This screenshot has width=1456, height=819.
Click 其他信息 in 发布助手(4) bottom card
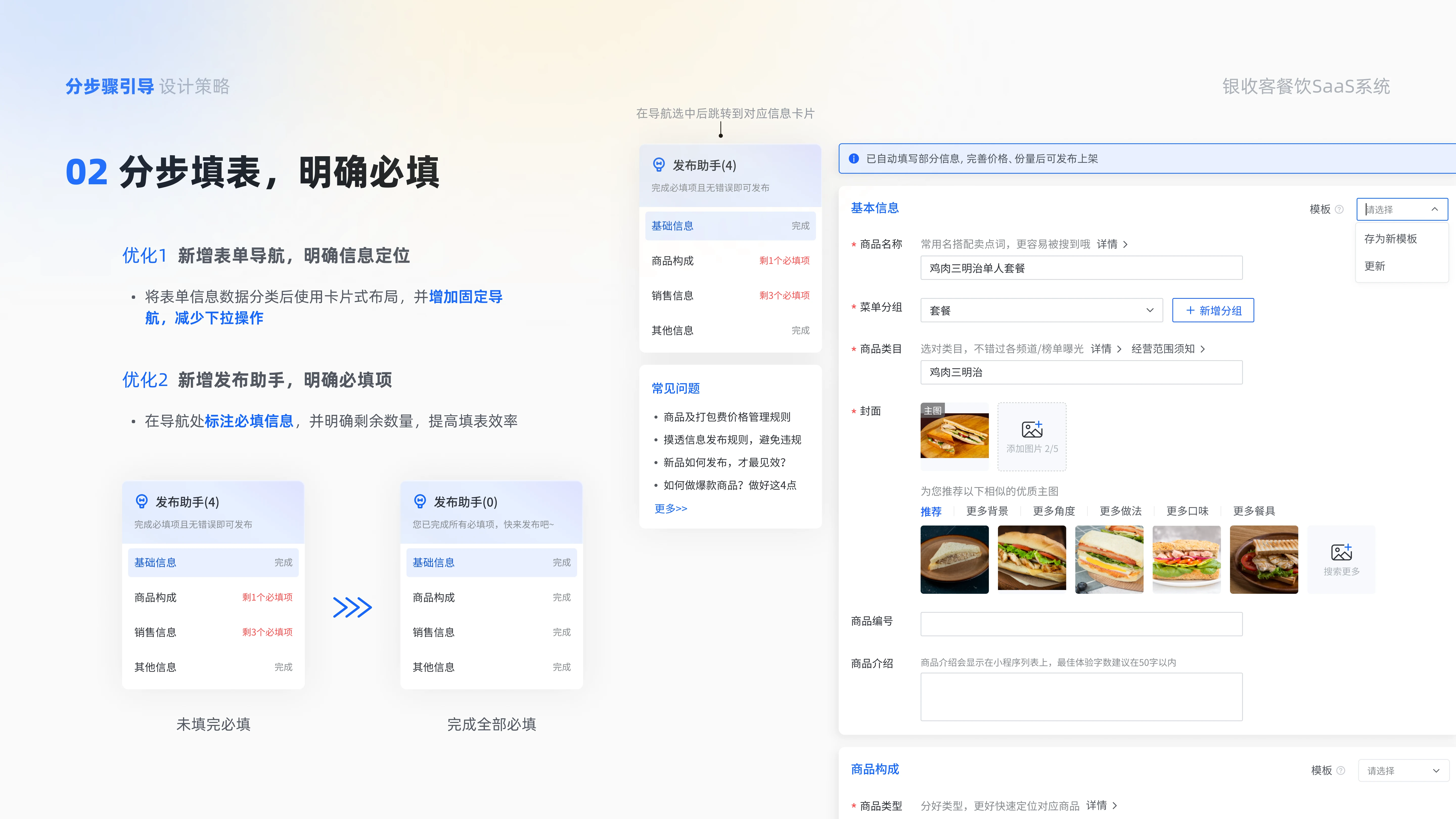pyautogui.click(x=213, y=668)
